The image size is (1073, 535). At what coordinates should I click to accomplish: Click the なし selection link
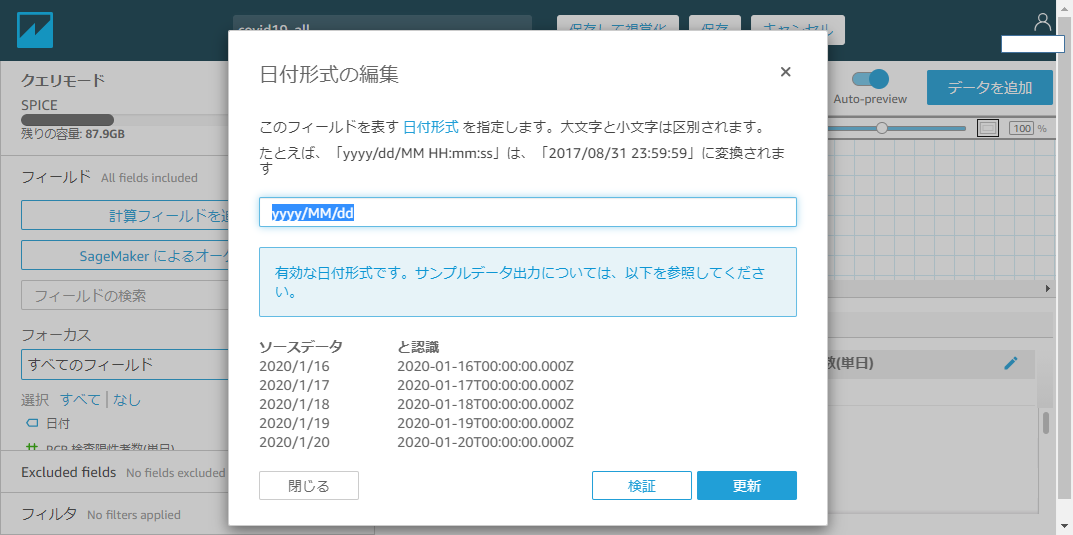tap(127, 400)
